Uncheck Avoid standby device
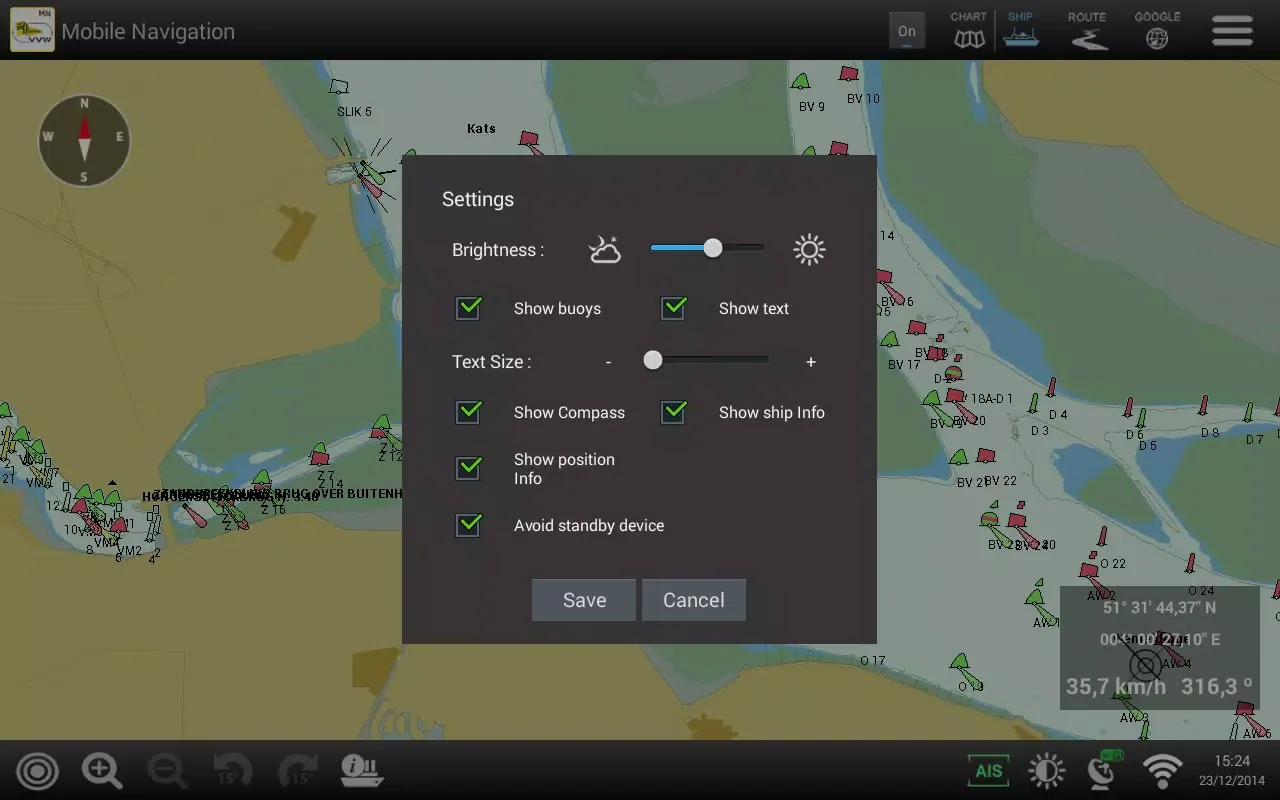 coord(469,525)
